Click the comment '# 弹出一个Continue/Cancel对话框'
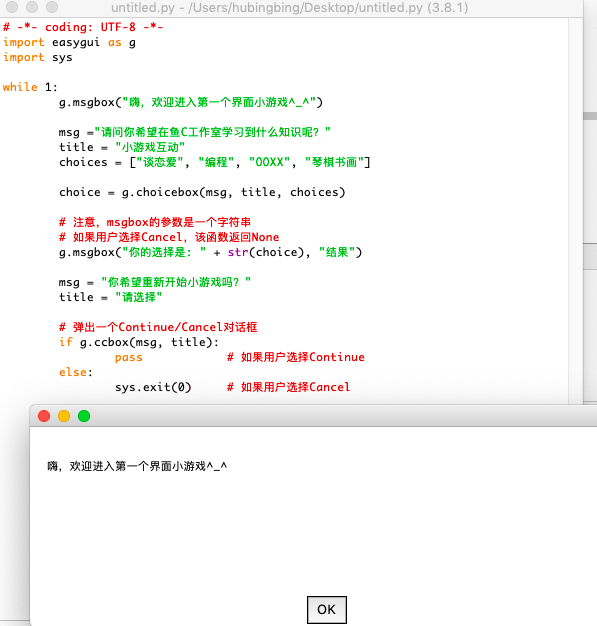Image resolution: width=597 pixels, height=626 pixels. 158,327
